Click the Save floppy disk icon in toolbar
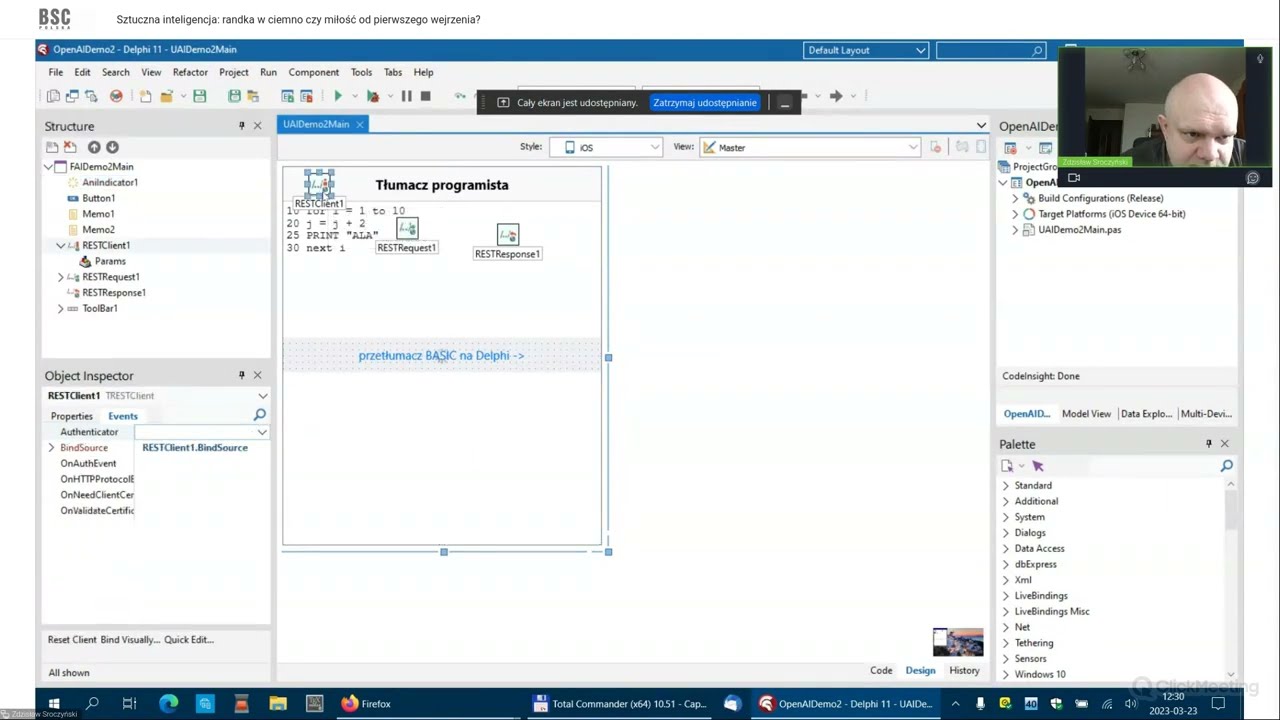This screenshot has height=720, width=1280. click(199, 96)
